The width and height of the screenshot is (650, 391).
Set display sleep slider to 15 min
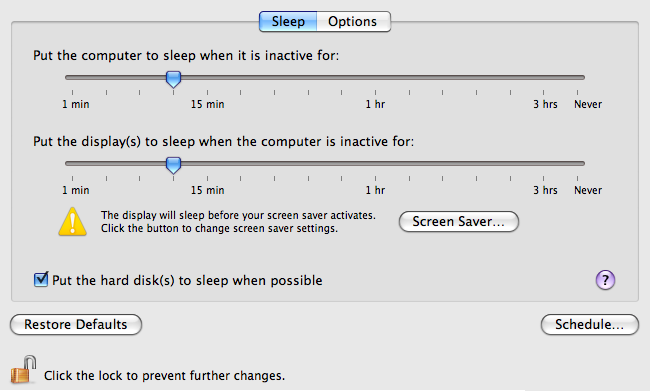click(207, 163)
